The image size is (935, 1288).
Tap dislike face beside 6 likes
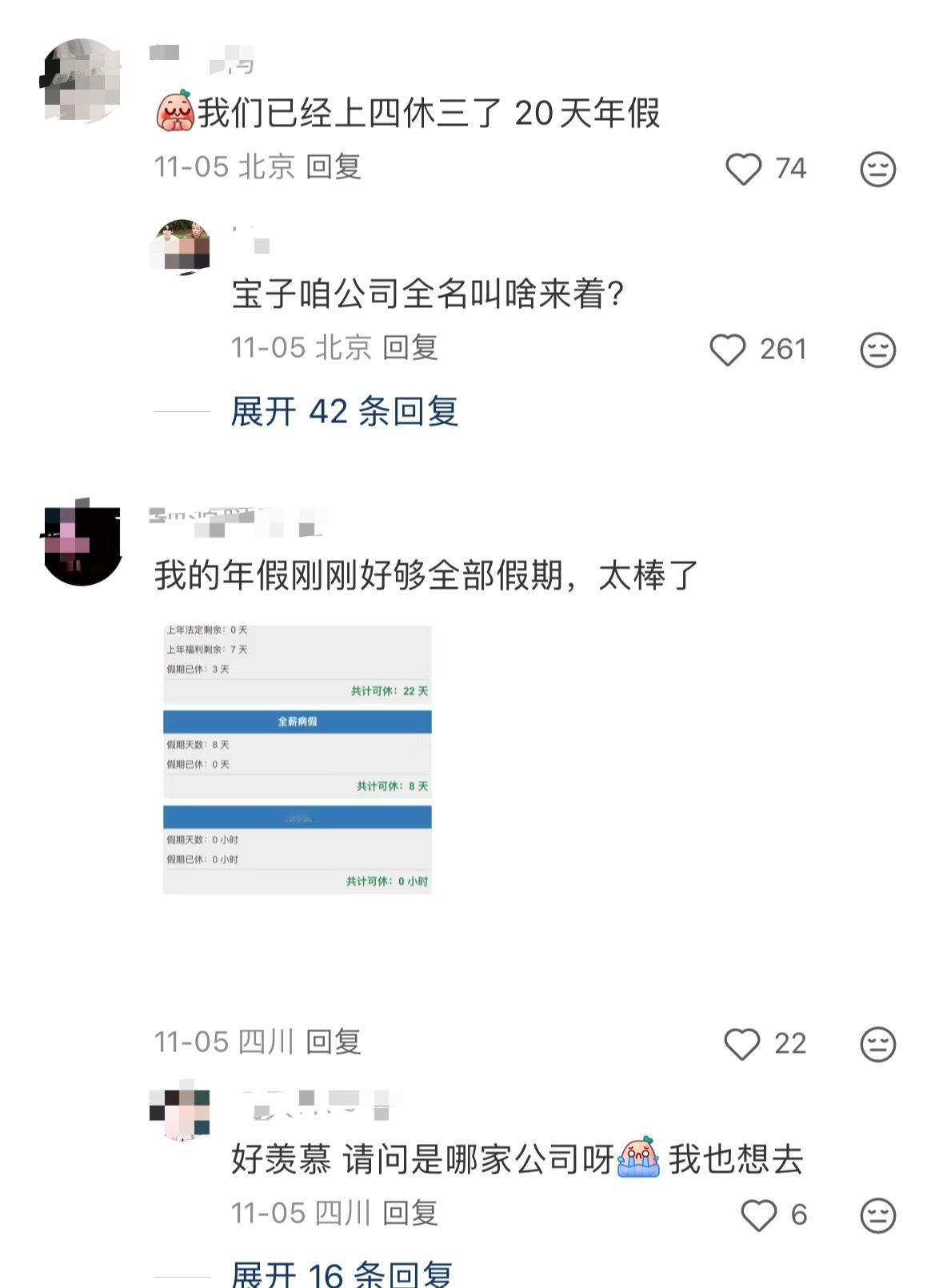877,1215
